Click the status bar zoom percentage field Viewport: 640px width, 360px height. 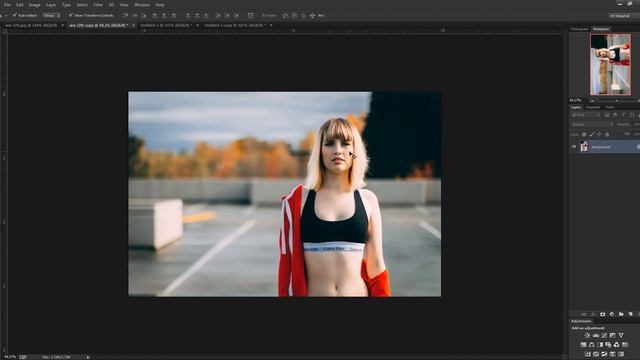pos(10,357)
